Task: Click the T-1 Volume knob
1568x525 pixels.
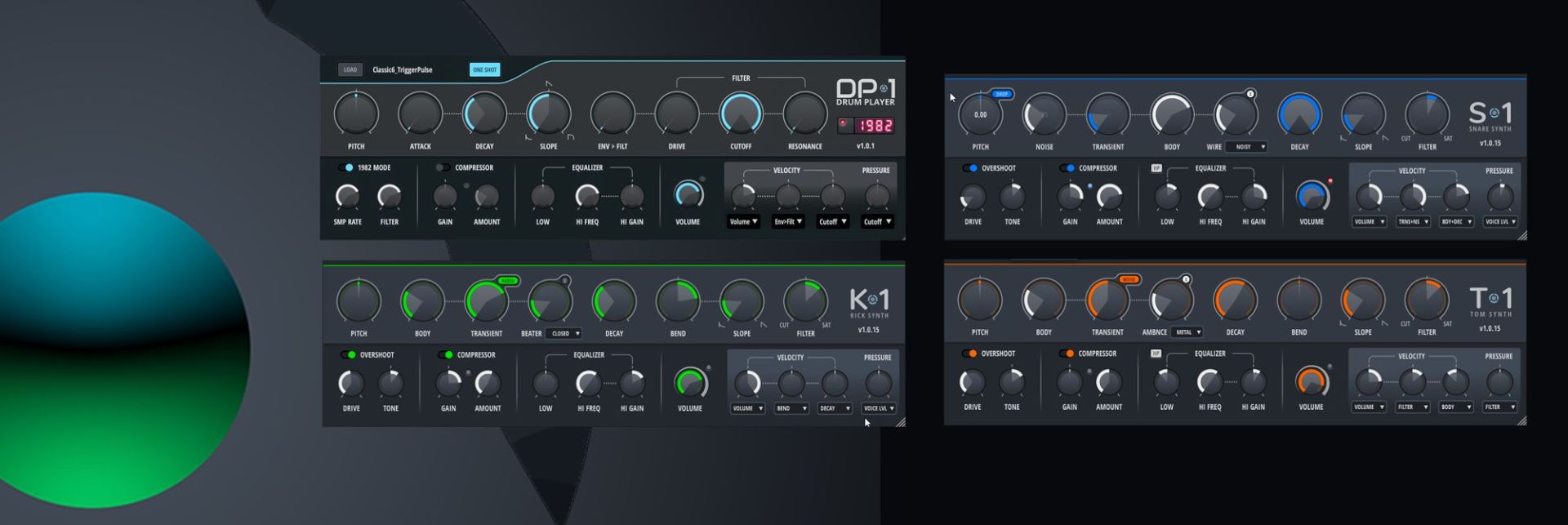Action: (1312, 381)
